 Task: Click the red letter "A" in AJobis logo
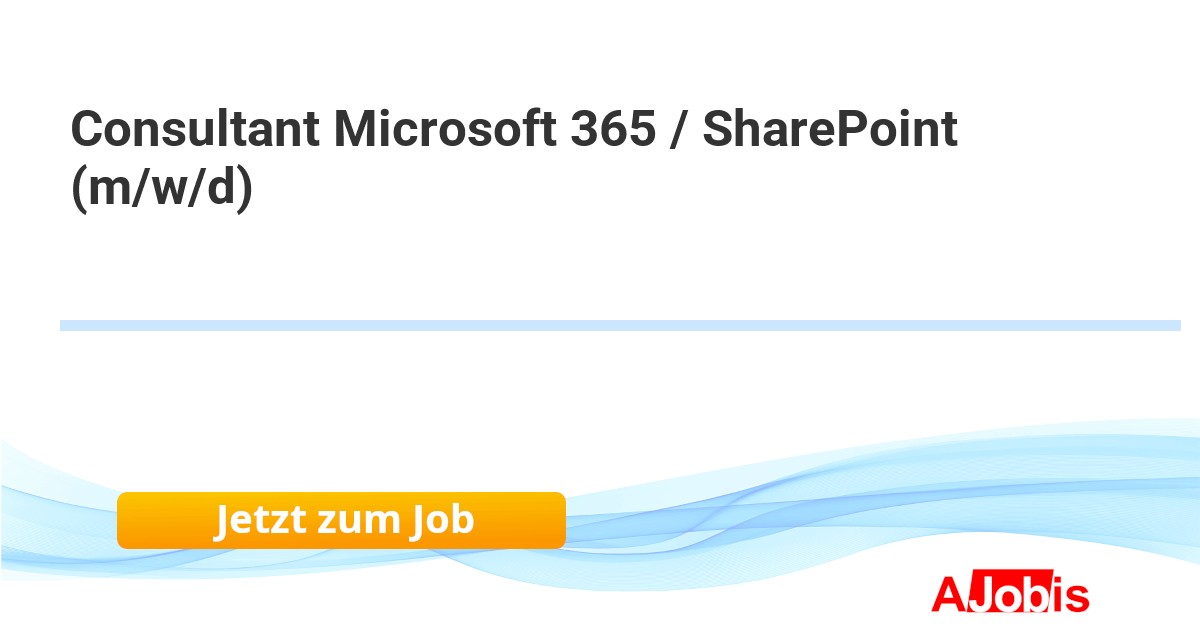point(947,594)
